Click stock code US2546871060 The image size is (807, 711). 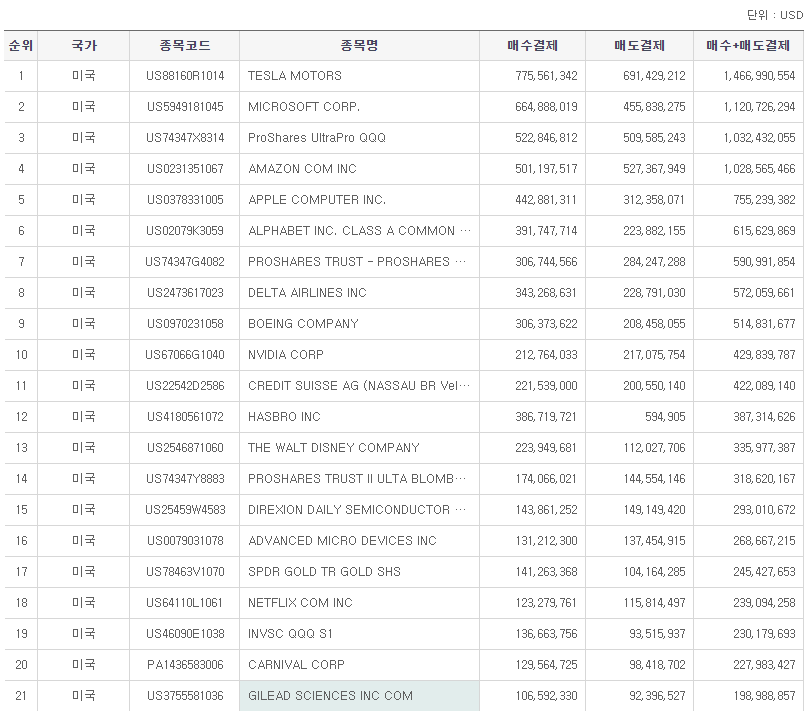pyautogui.click(x=185, y=447)
